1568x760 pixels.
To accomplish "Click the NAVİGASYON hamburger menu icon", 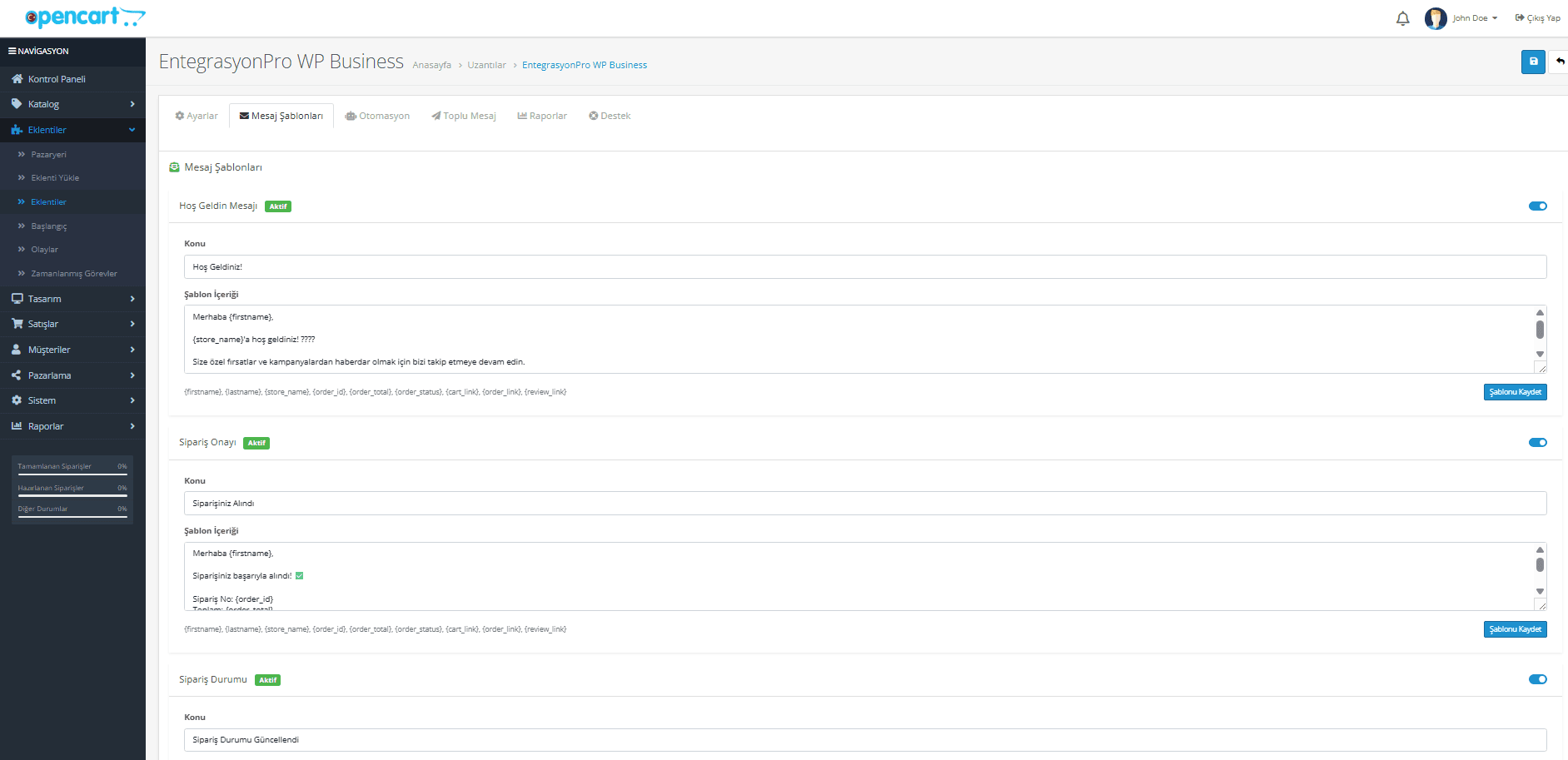I will pos(12,51).
